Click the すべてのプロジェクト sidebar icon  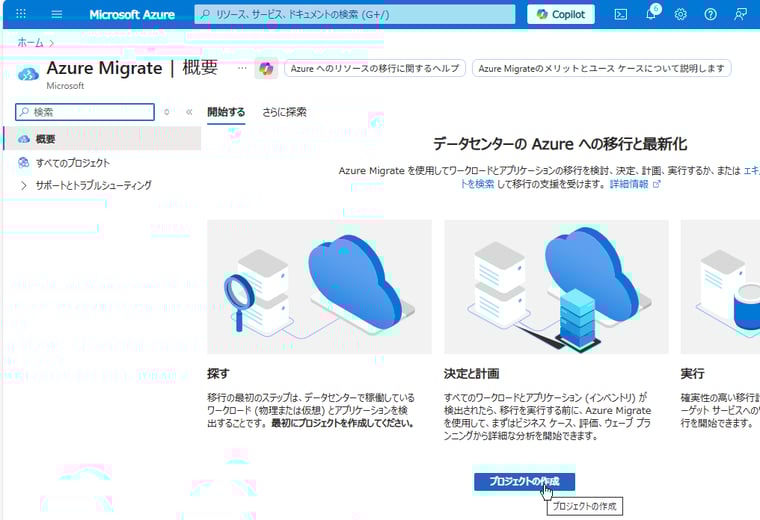click(x=23, y=163)
